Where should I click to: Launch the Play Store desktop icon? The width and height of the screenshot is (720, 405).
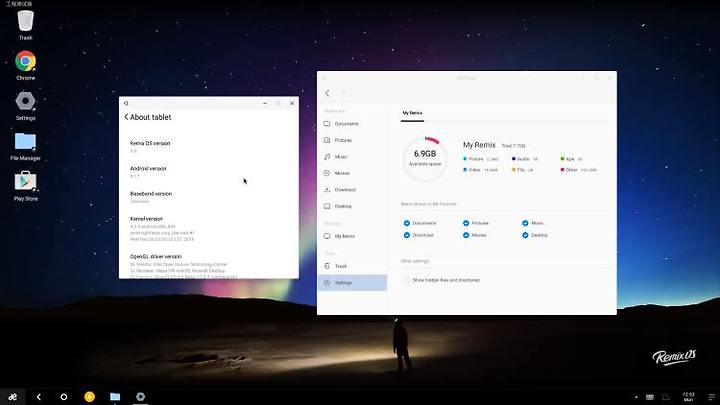coord(25,186)
